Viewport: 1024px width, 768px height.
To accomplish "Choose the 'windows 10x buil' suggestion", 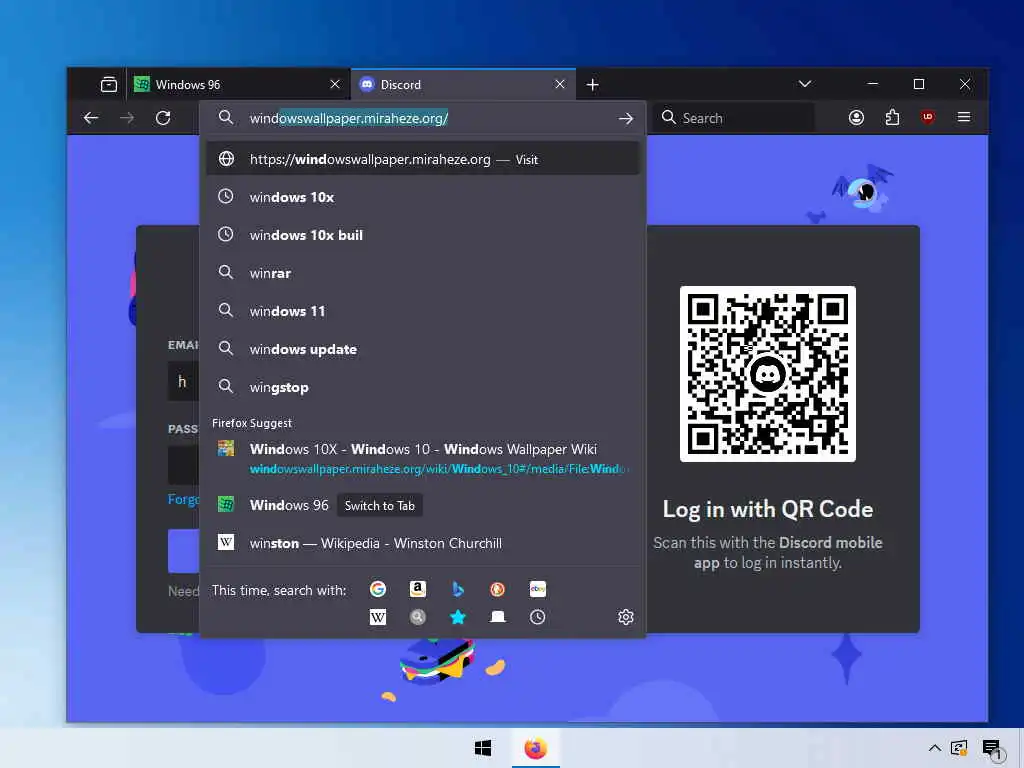I will (x=423, y=235).
